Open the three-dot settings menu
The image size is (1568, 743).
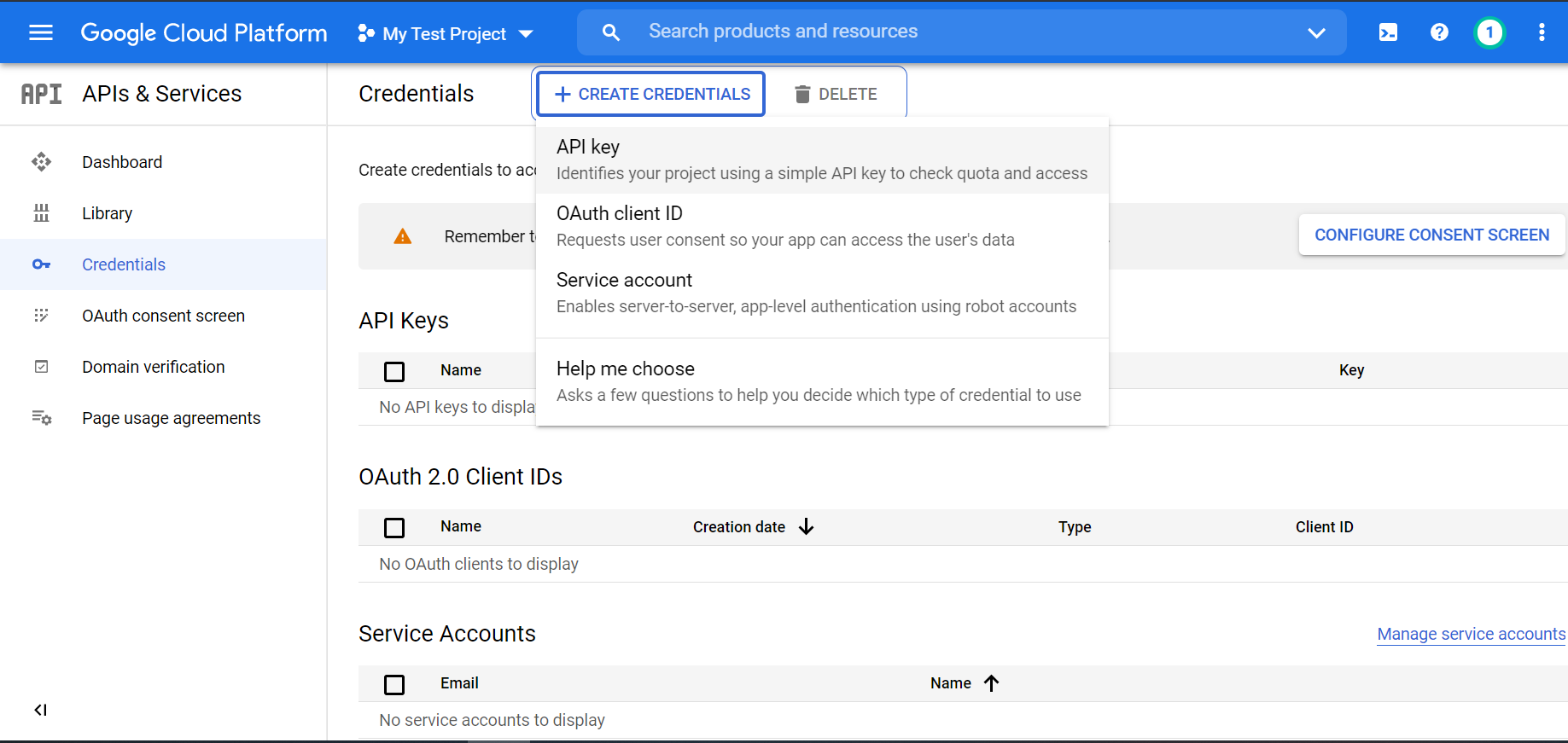point(1542,32)
